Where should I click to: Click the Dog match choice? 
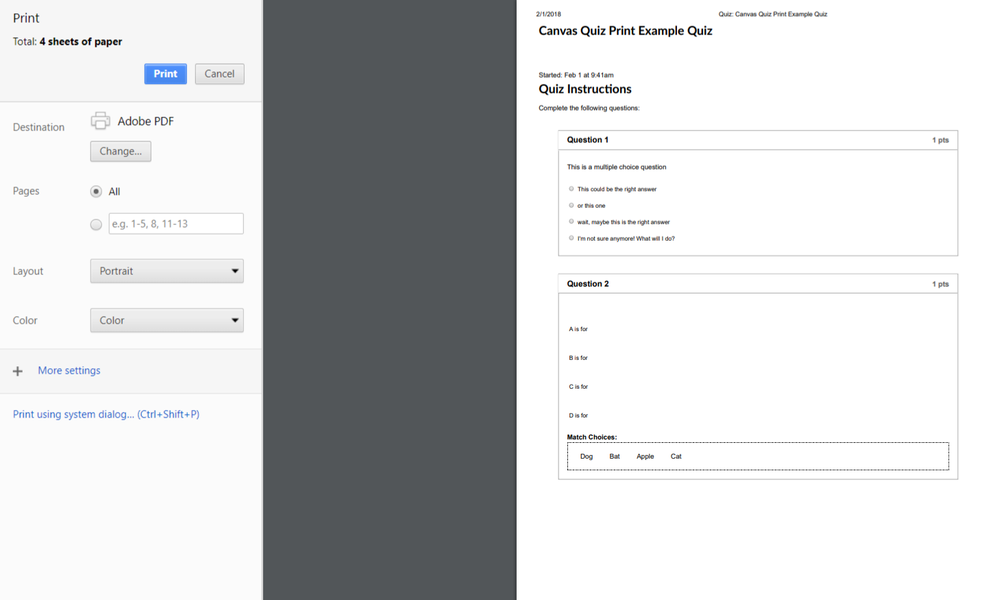pyautogui.click(x=586, y=456)
